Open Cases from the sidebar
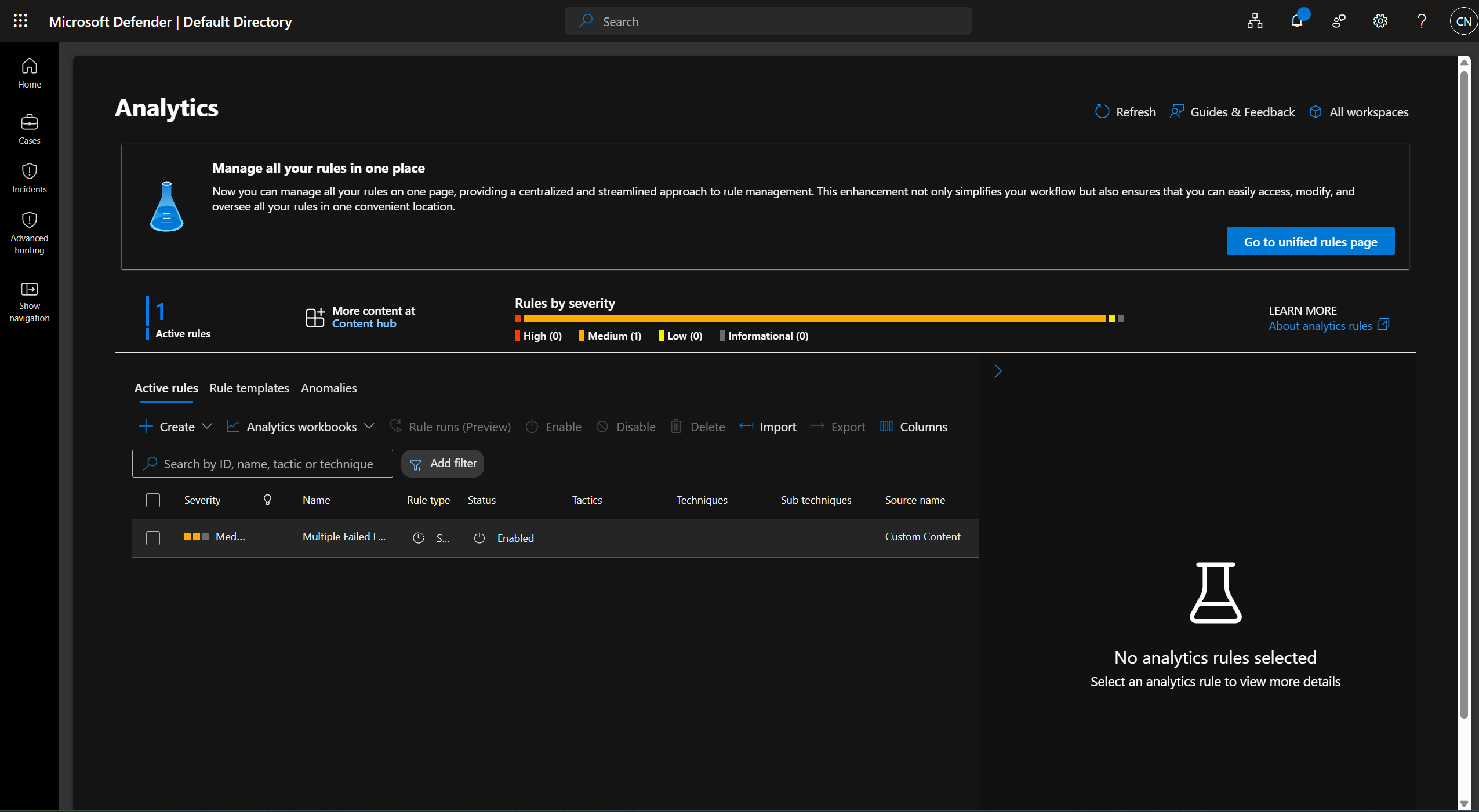The height and width of the screenshot is (812, 1479). point(30,129)
